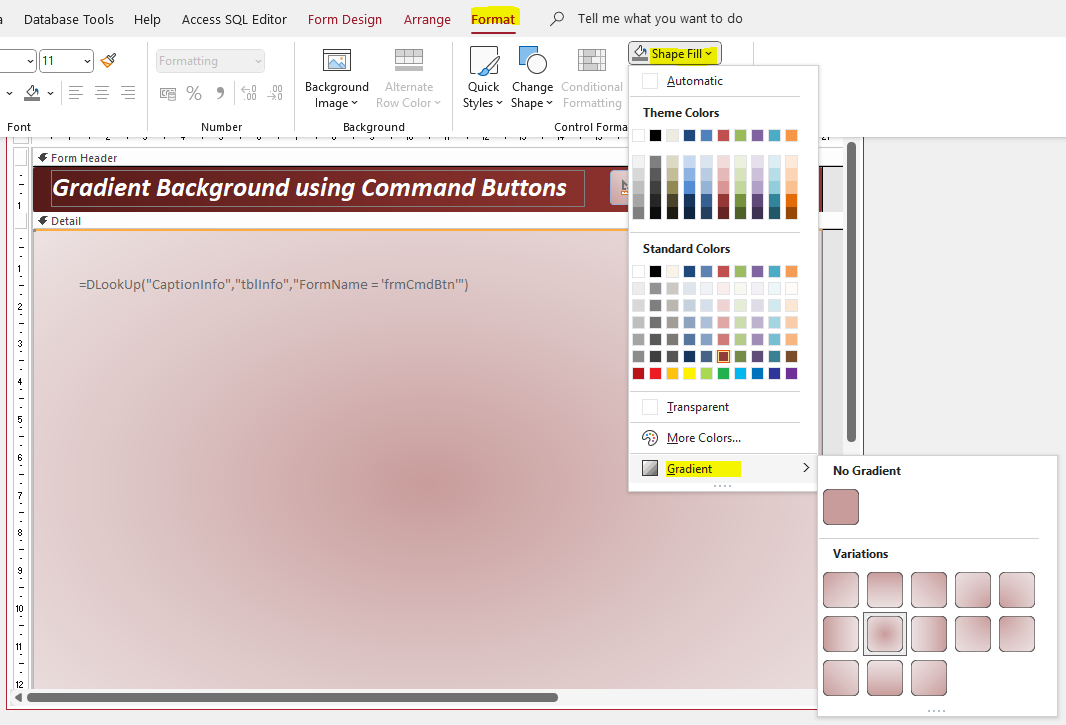Choose the Automatic fill option
The height and width of the screenshot is (725, 1066).
[x=715, y=81]
